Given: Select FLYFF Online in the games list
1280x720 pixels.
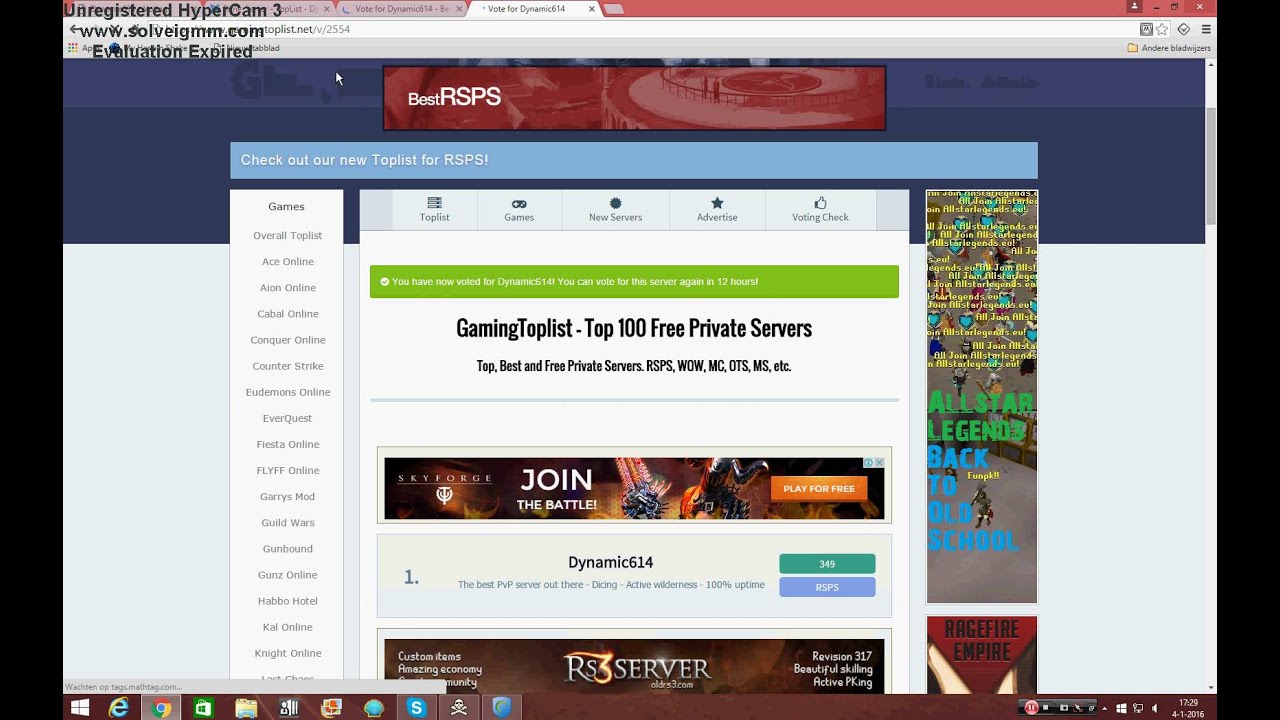Looking at the screenshot, I should (287, 470).
